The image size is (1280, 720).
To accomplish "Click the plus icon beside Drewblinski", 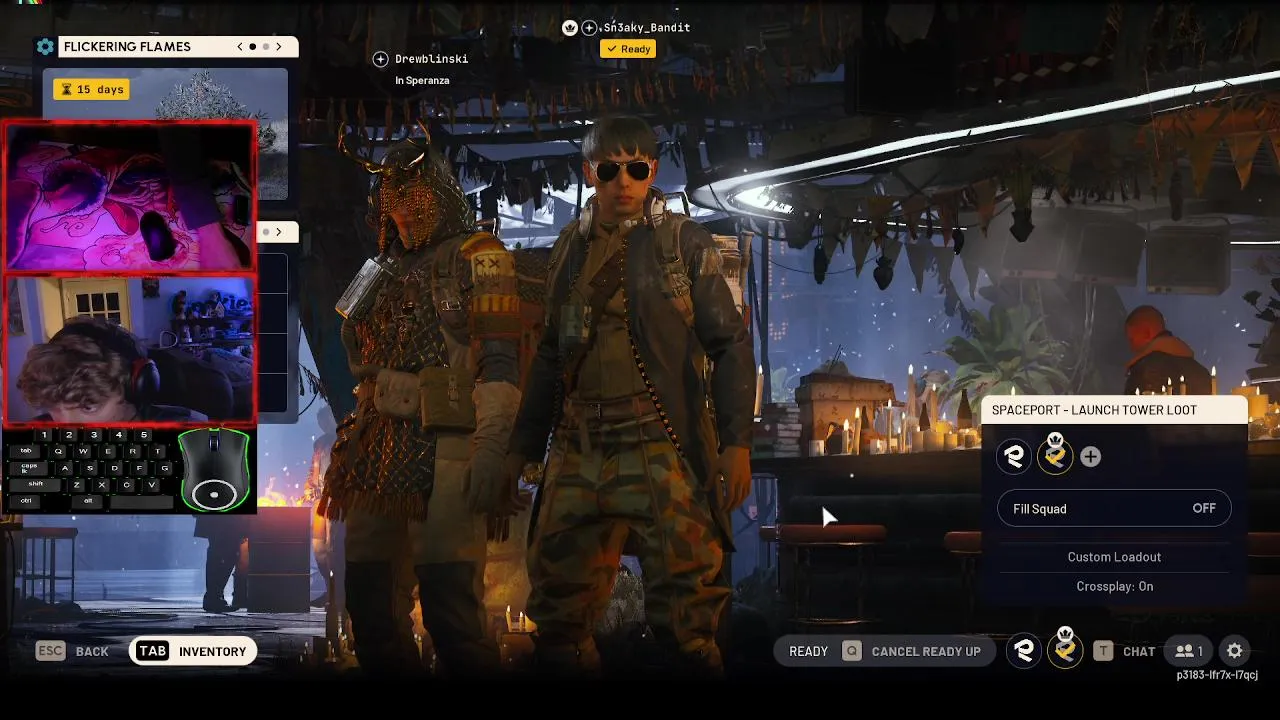I will (x=380, y=59).
